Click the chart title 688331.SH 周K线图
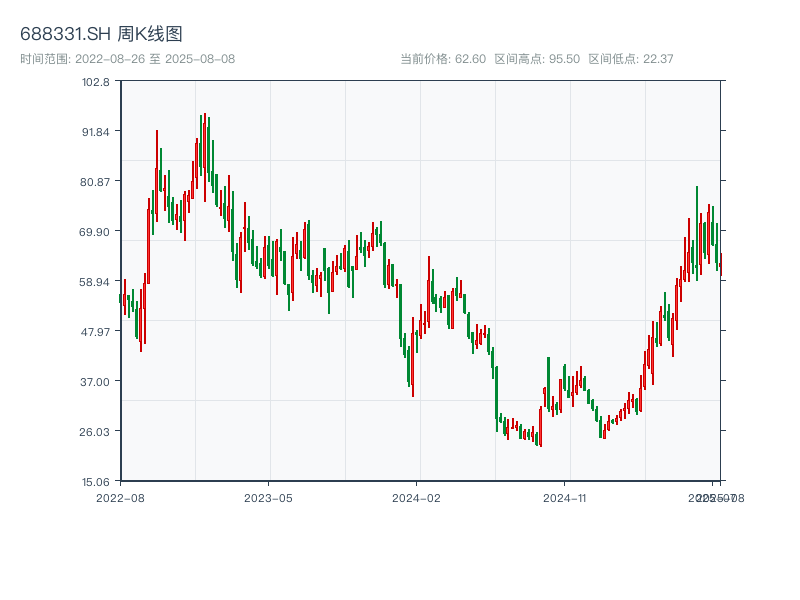 (101, 34)
